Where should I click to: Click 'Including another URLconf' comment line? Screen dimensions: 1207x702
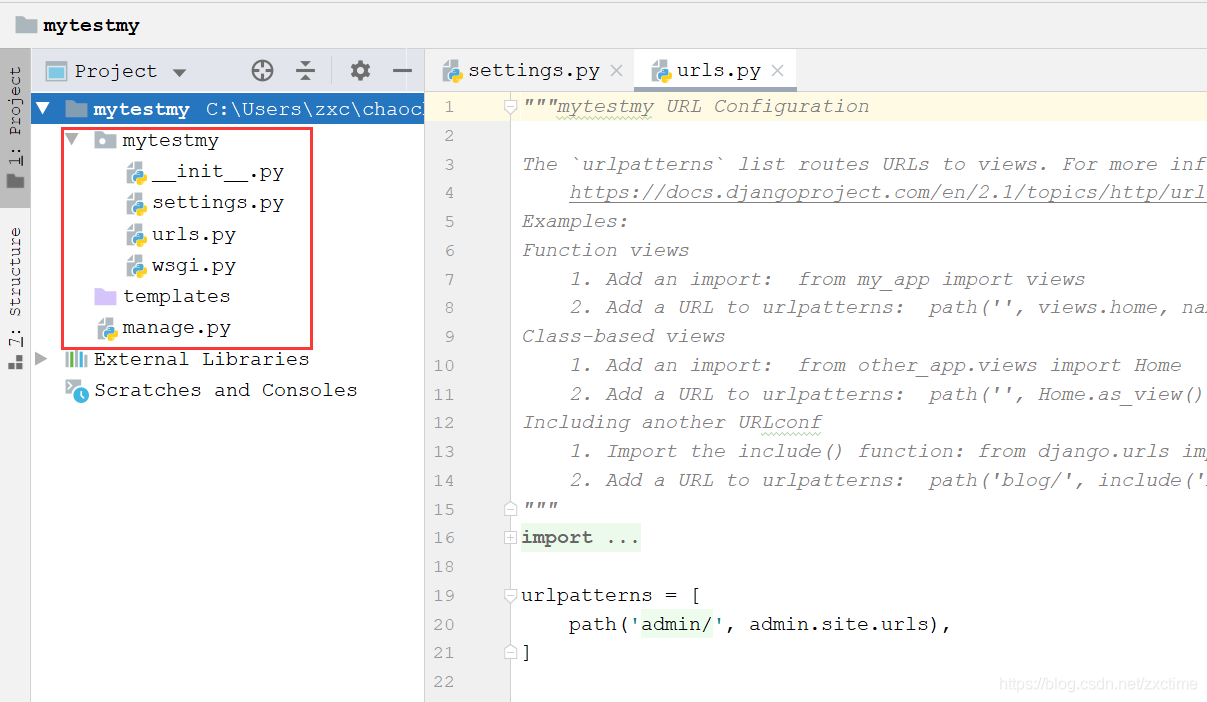pyautogui.click(x=672, y=422)
